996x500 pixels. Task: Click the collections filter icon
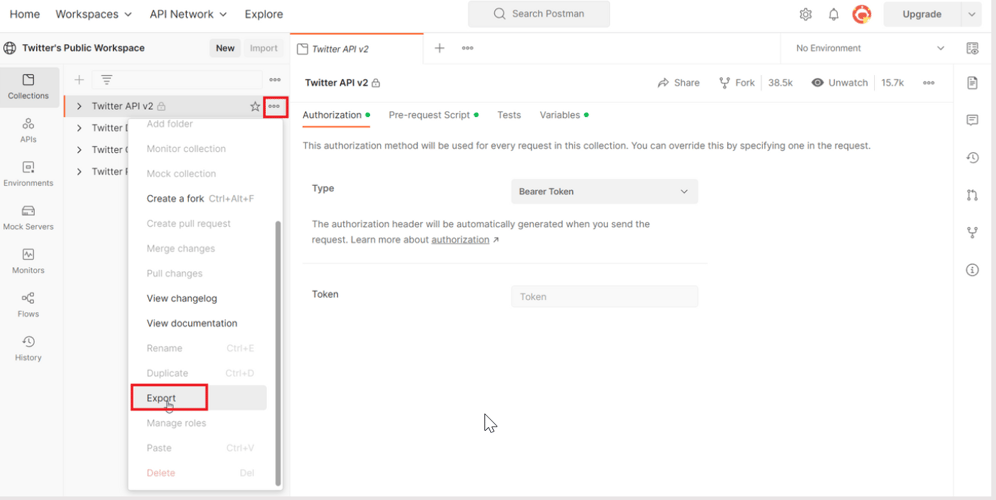tap(106, 79)
